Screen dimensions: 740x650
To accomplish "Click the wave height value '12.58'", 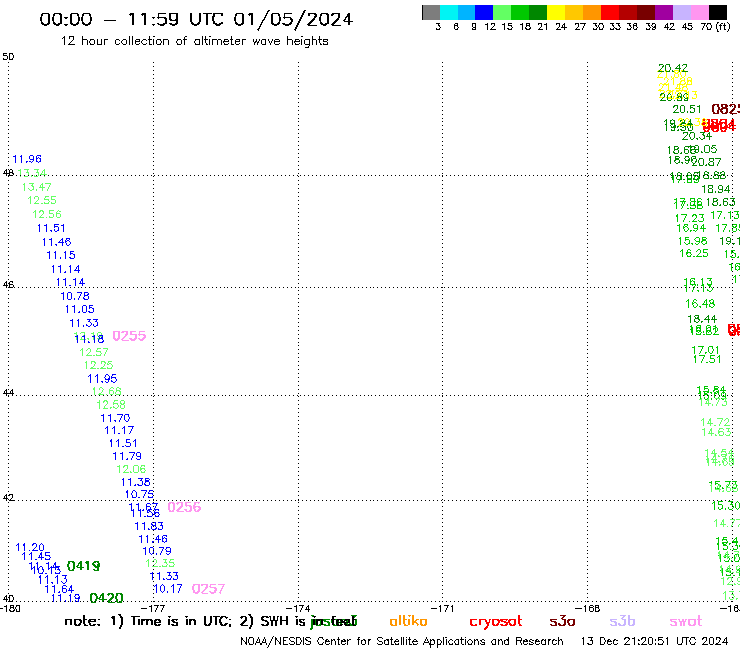I will click(111, 405).
